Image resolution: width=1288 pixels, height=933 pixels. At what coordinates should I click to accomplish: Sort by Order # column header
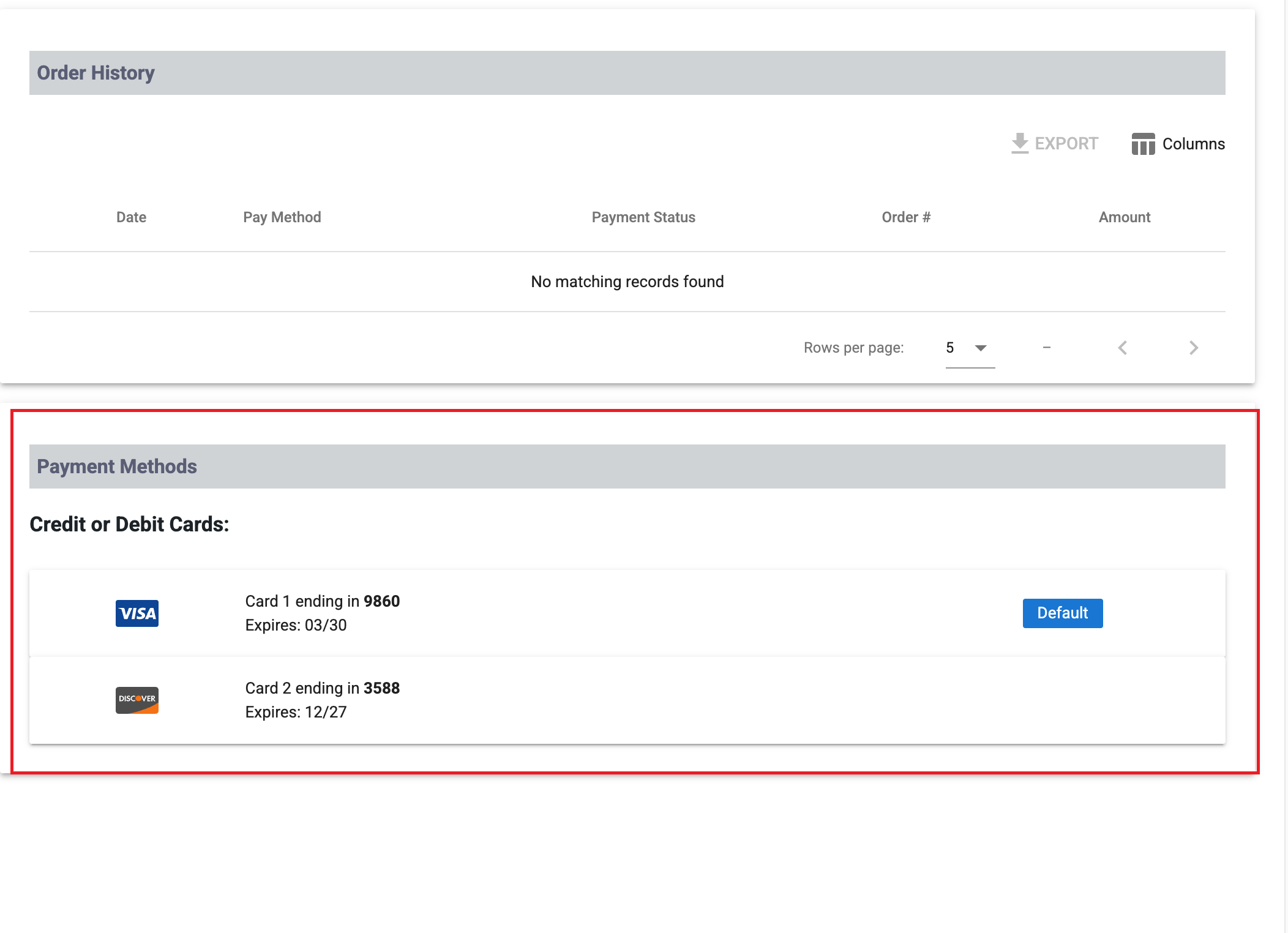[x=905, y=217]
